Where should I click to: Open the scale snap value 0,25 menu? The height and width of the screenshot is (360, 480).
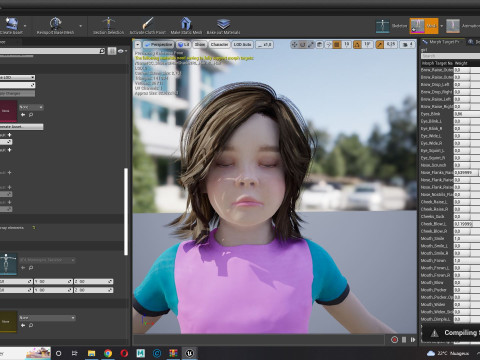(391, 44)
